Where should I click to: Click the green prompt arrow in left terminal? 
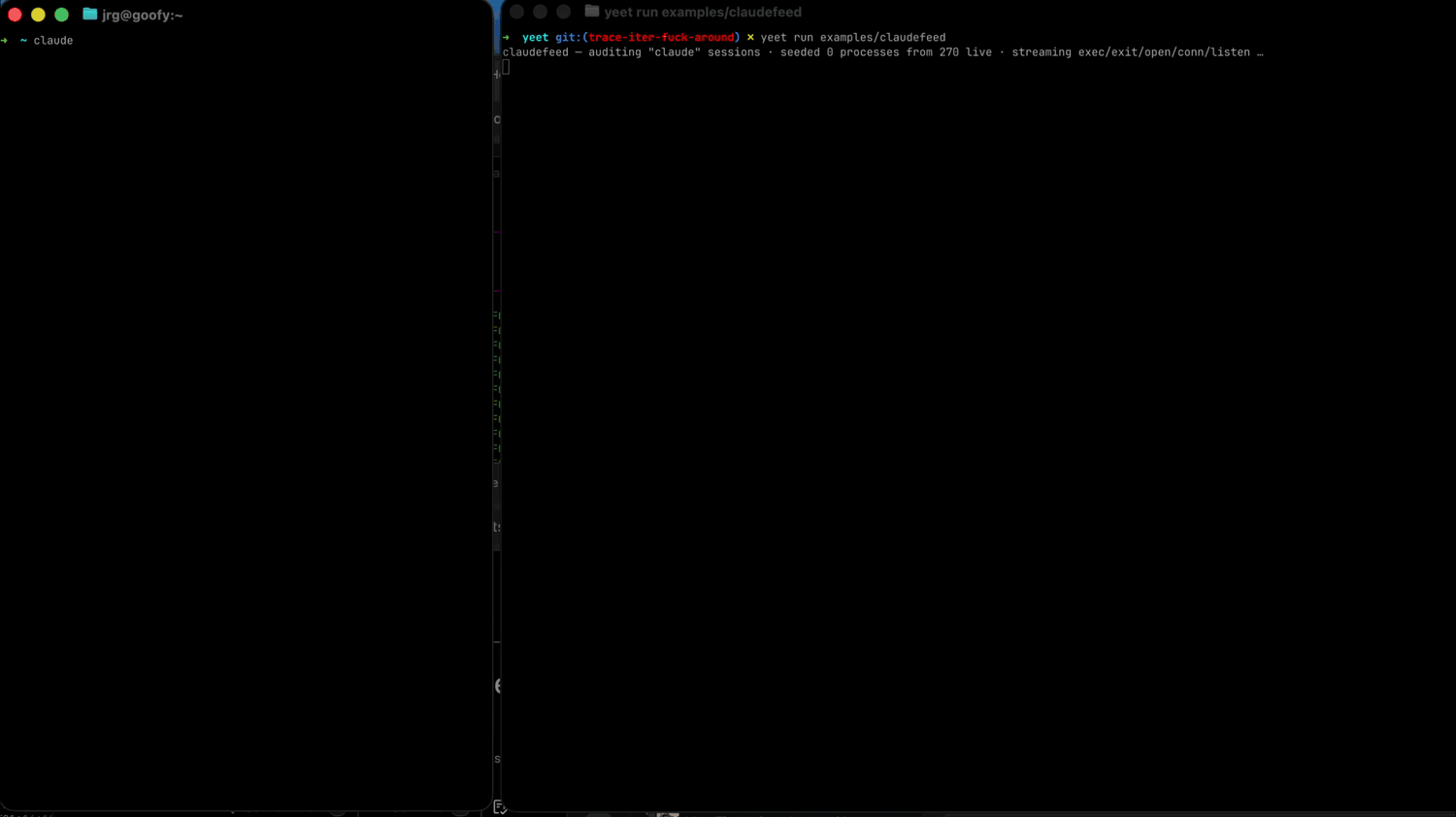[x=5, y=41]
